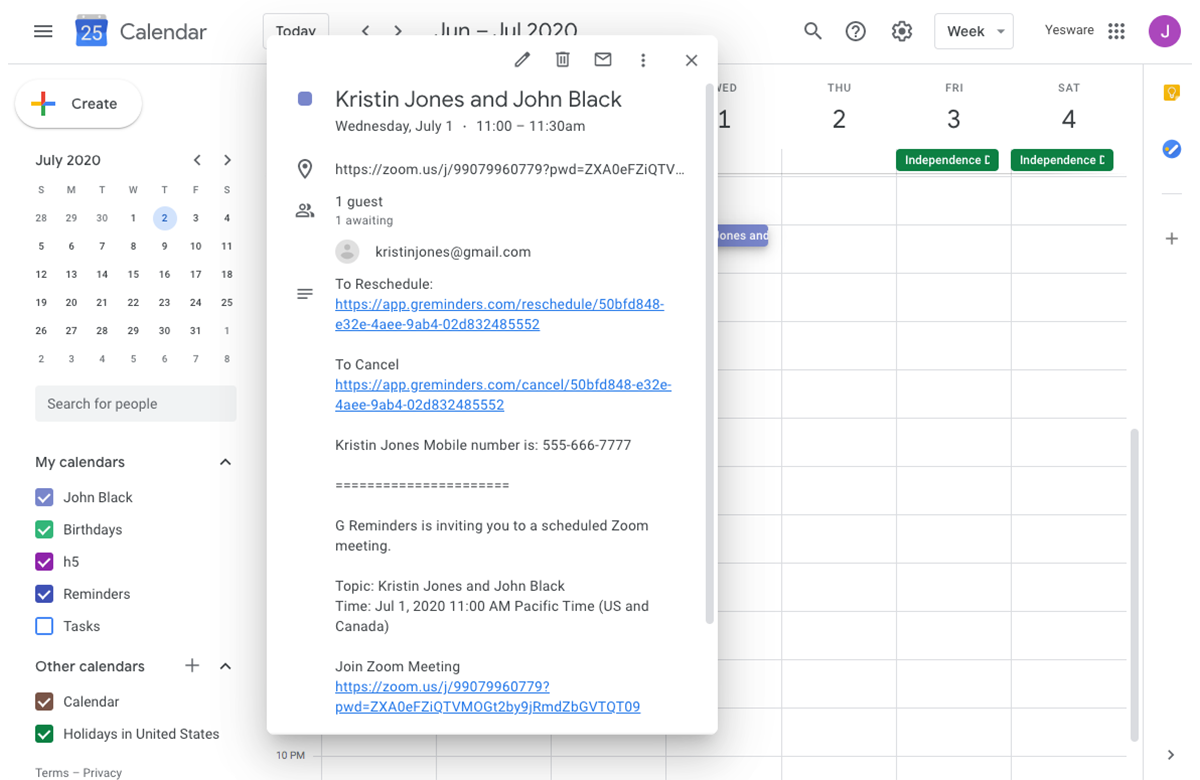
Task: Open the Settings gear menu
Action: [x=902, y=31]
